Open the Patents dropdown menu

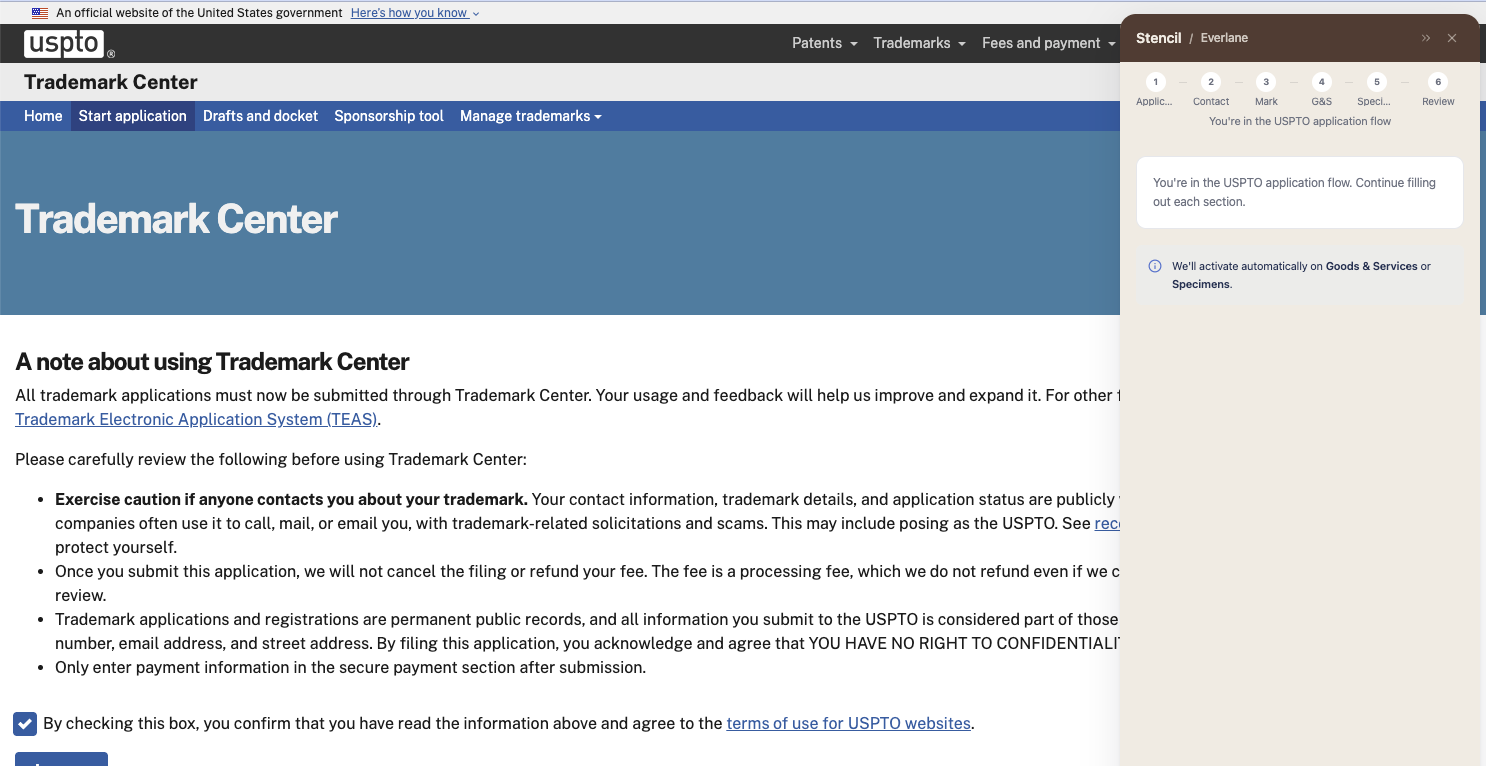point(824,43)
